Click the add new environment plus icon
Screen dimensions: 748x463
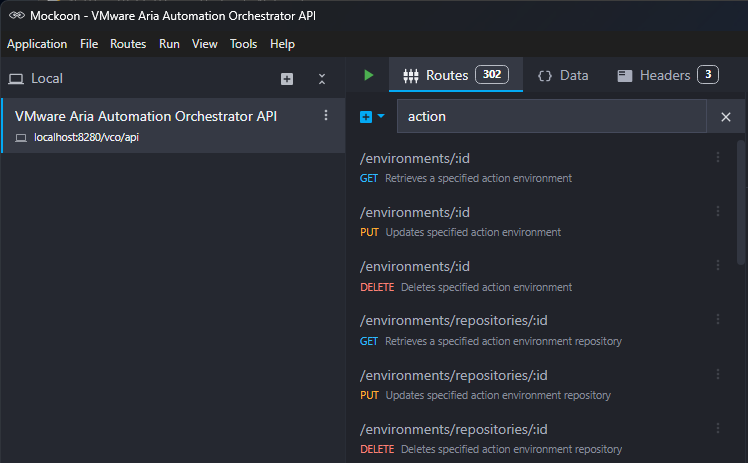pos(287,79)
